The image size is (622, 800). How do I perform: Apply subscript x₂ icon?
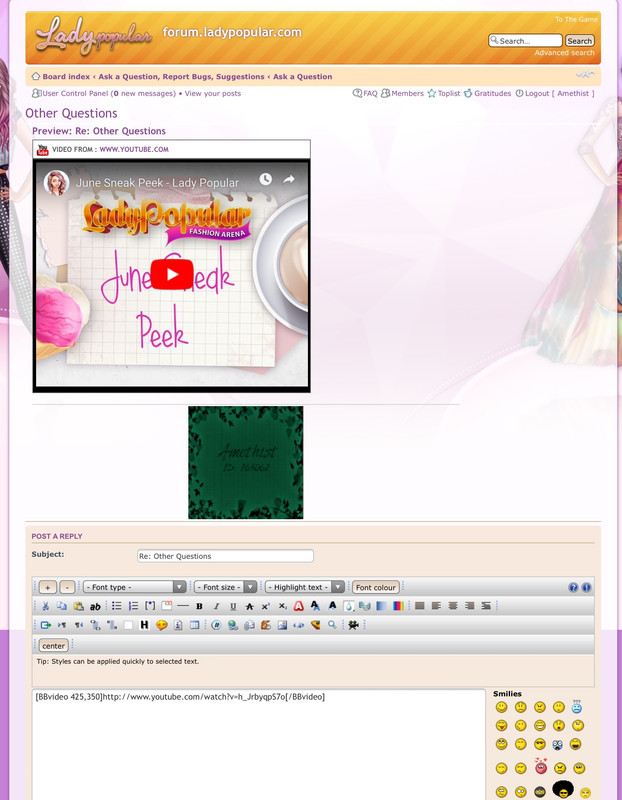pos(282,606)
